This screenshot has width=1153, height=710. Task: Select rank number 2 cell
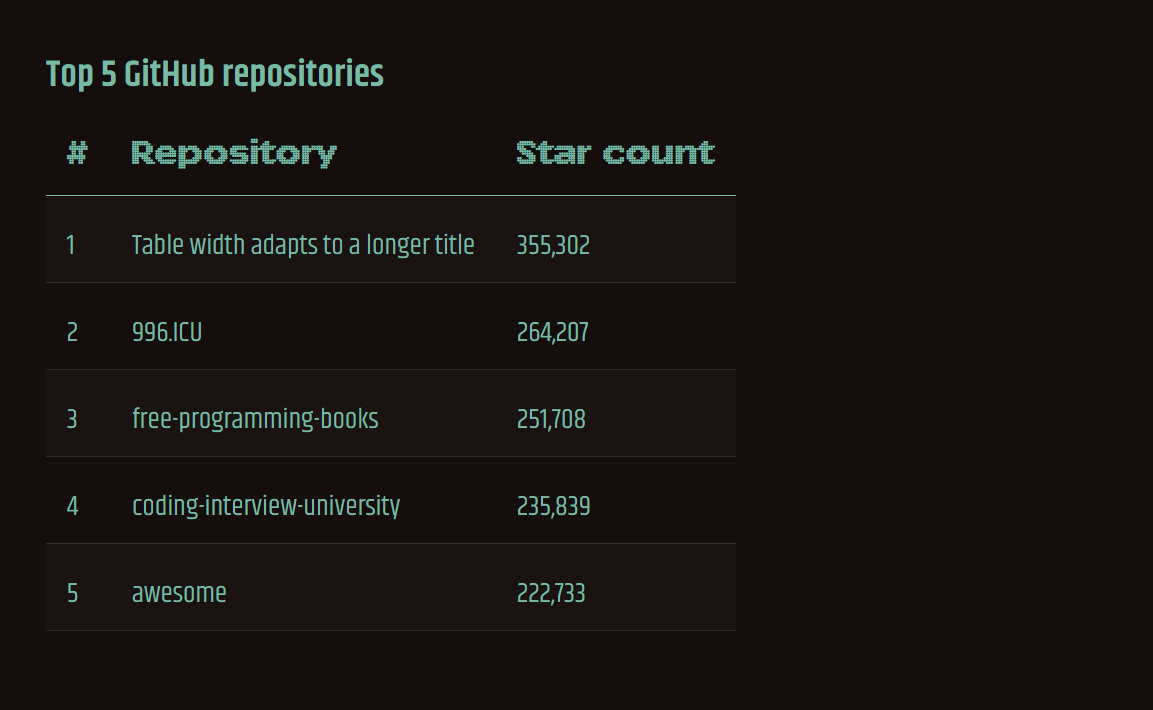point(72,332)
